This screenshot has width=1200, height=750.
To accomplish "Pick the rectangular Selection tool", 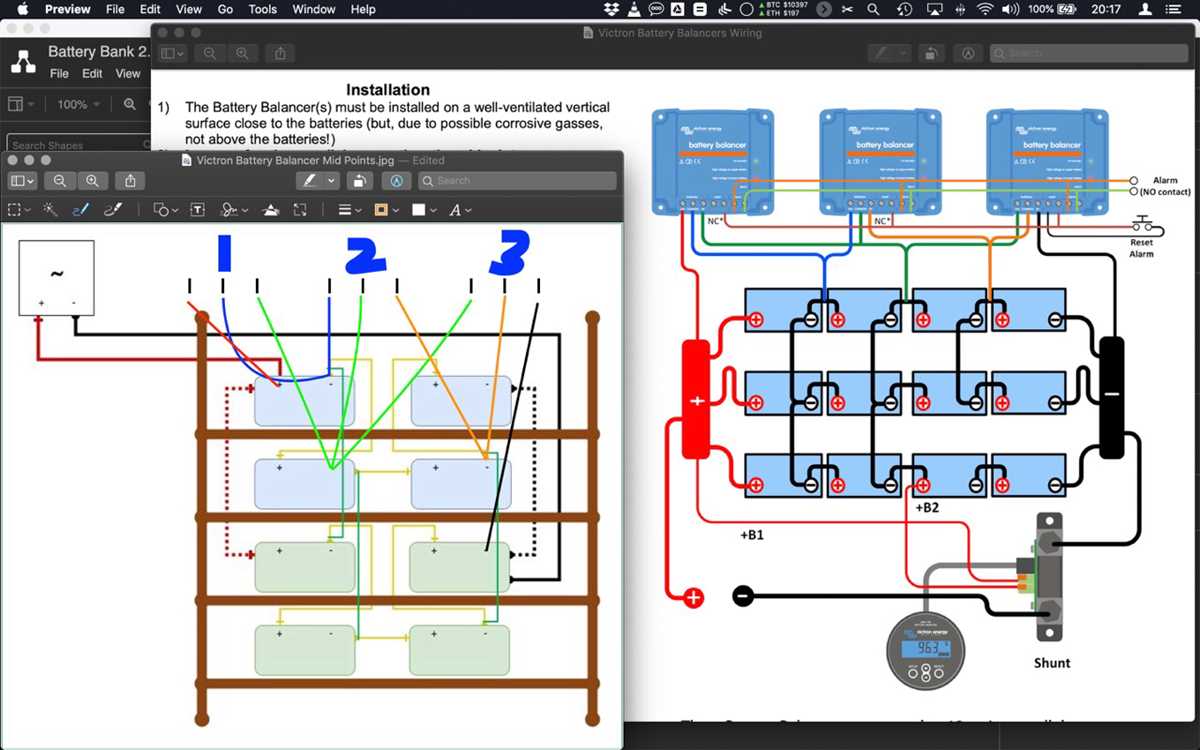I will pyautogui.click(x=14, y=210).
